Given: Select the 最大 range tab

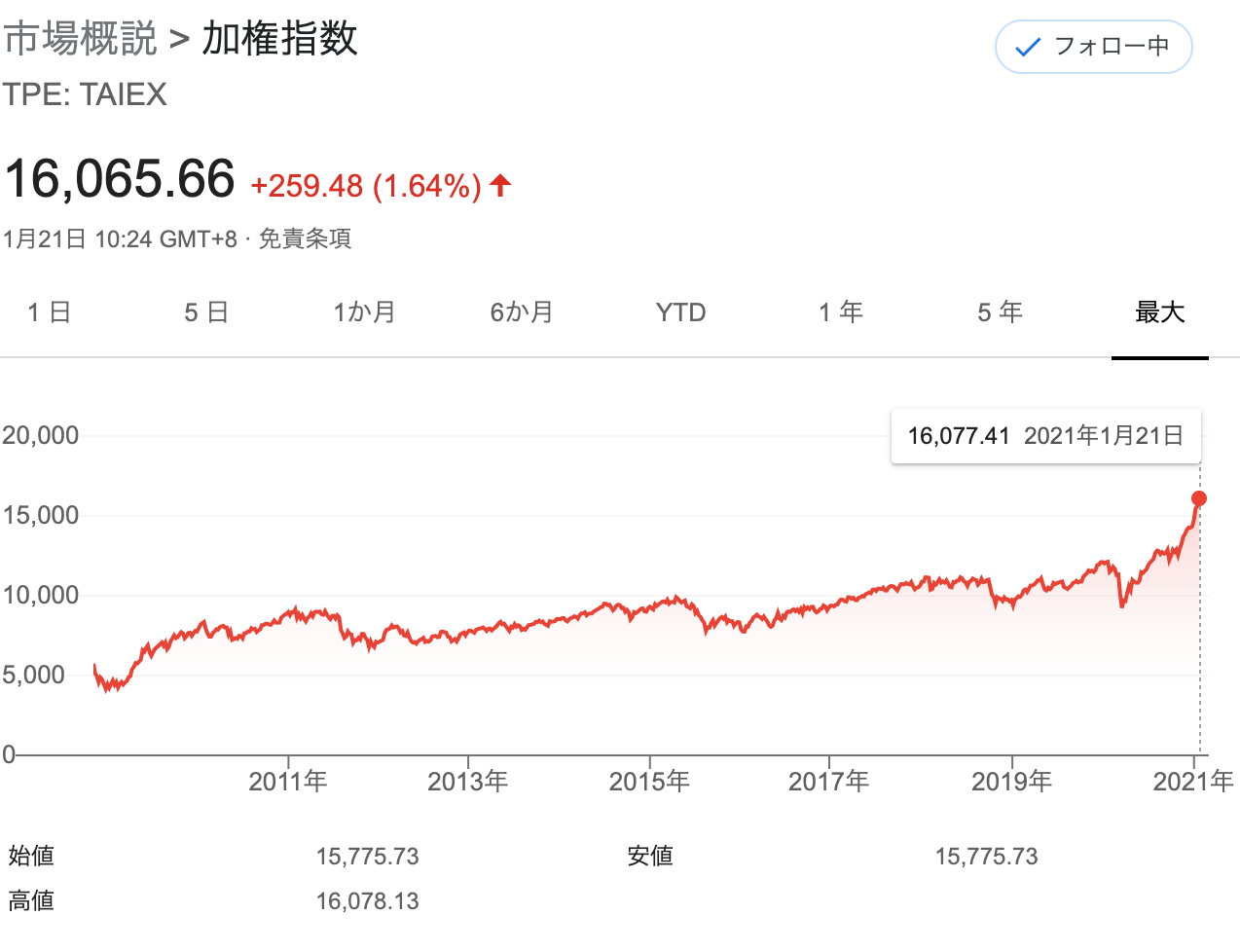Looking at the screenshot, I should 1159,312.
